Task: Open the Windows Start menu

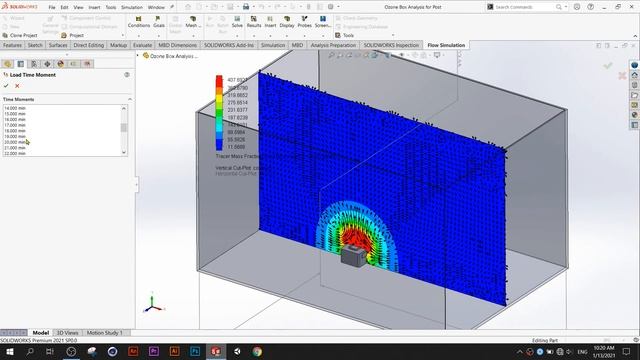Action: click(10, 351)
